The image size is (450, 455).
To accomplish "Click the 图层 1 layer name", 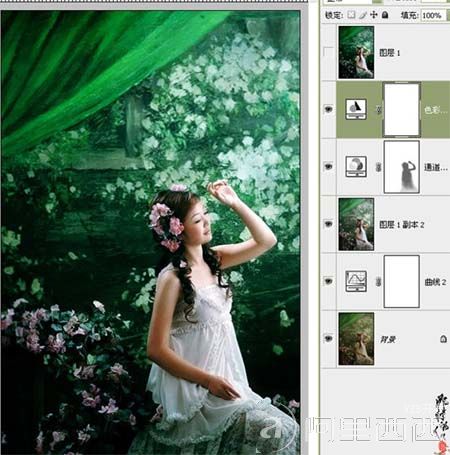I will (x=390, y=53).
